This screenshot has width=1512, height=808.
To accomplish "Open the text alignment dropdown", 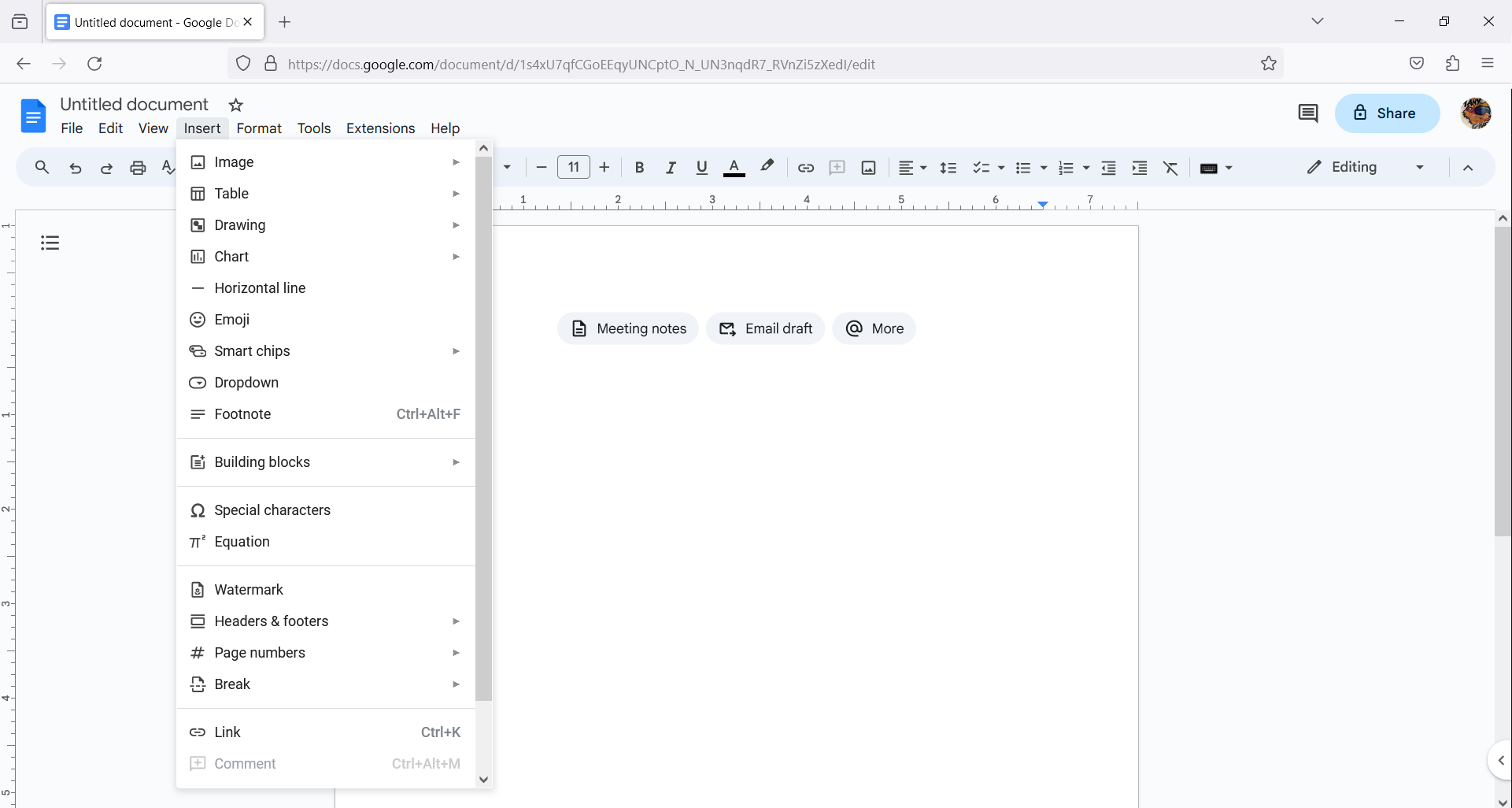I will point(912,167).
